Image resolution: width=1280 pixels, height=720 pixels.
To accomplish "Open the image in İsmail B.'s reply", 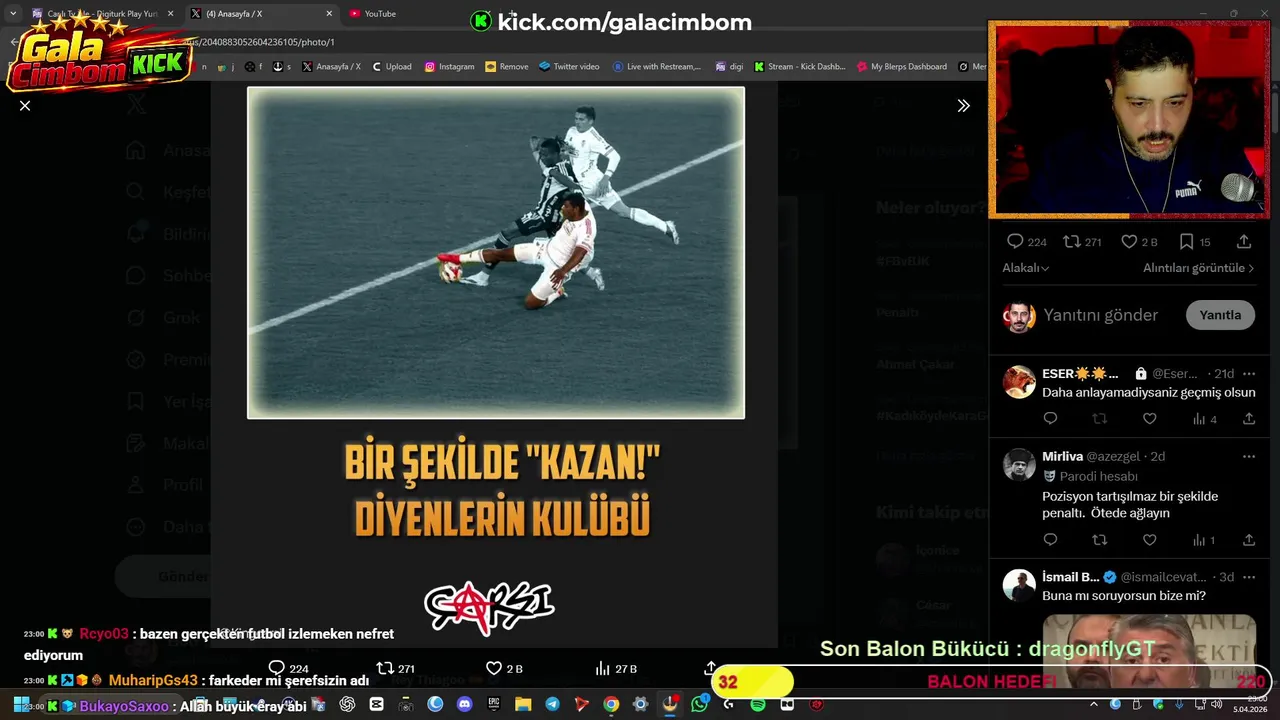I will [1148, 651].
